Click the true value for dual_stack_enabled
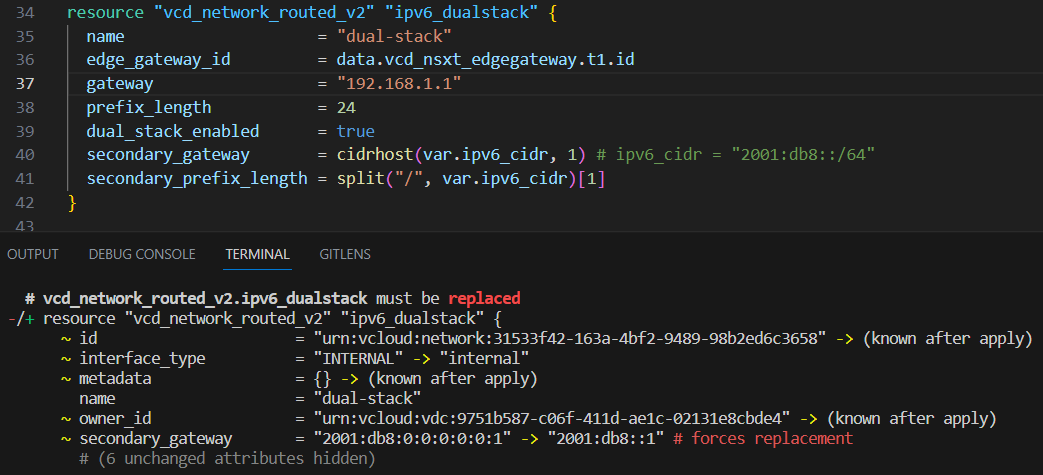1043x475 pixels. (x=355, y=132)
